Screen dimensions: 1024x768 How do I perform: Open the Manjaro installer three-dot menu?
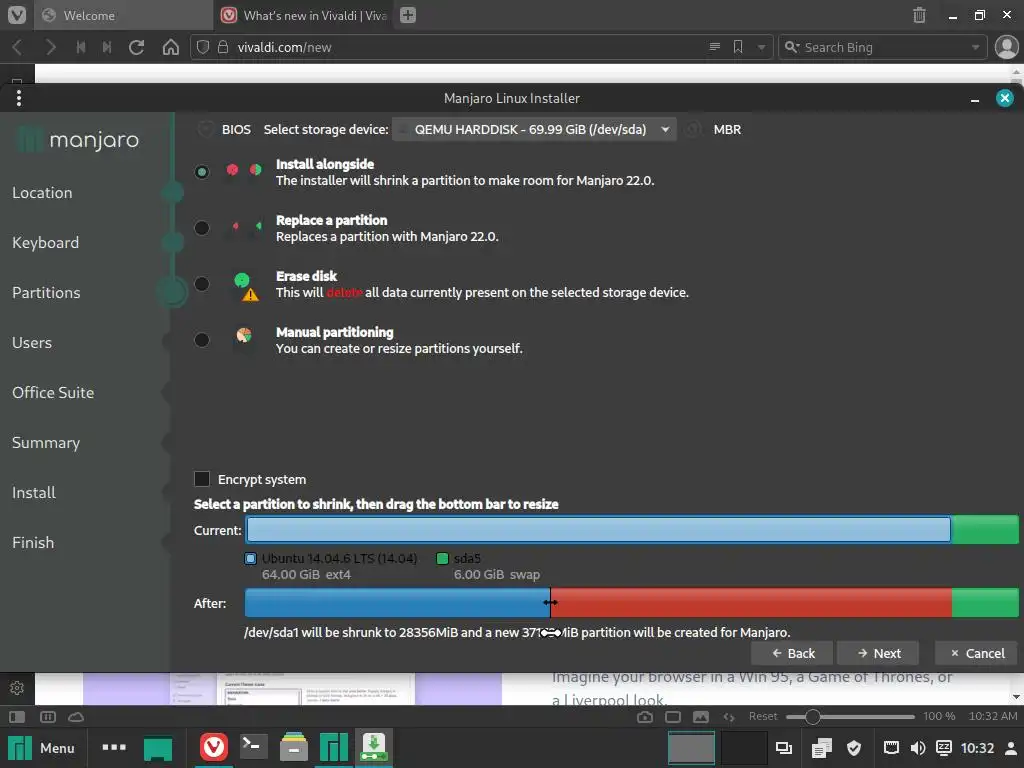(x=19, y=98)
